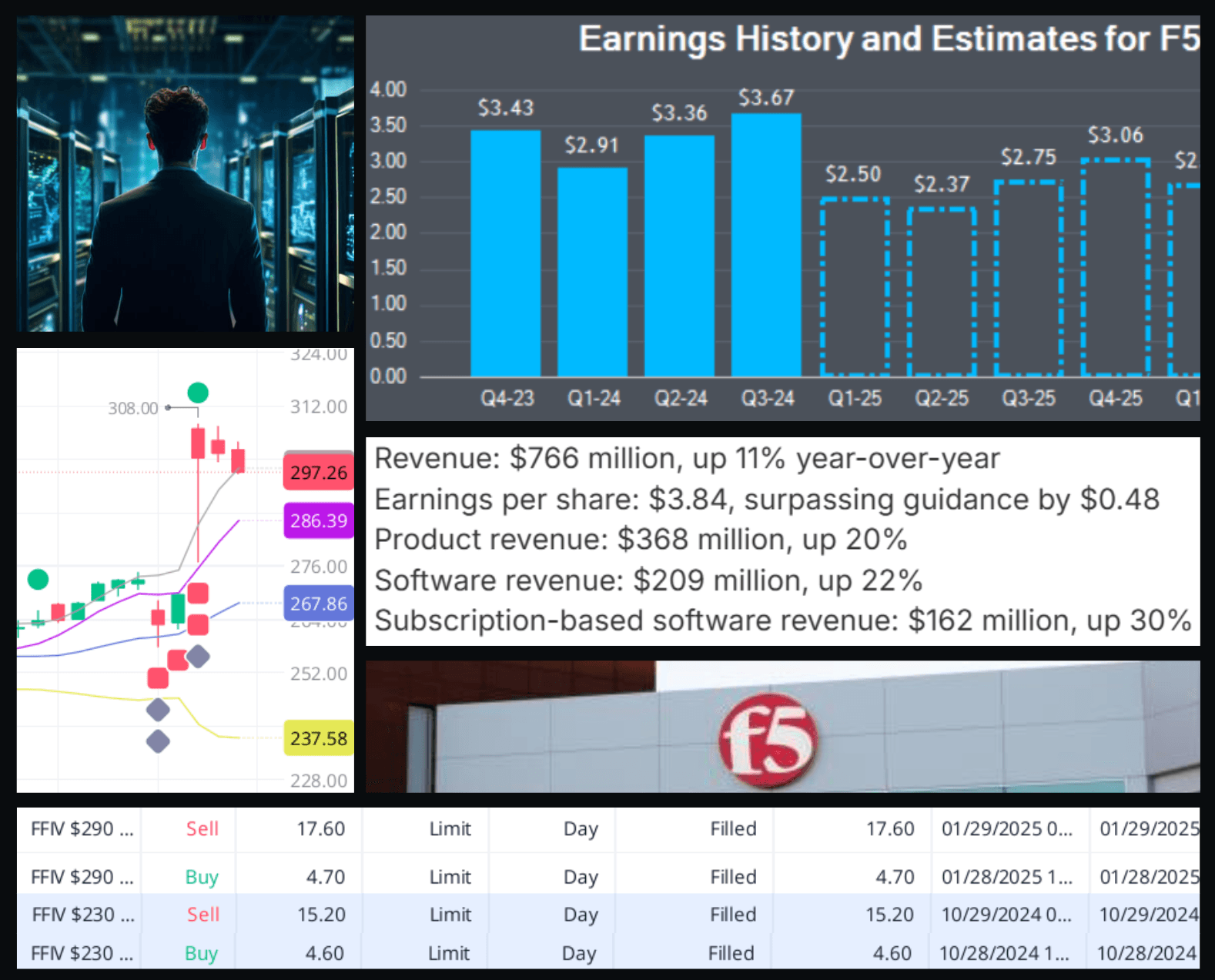Select the Q2-24 bar labeled $3.36
Viewport: 1215px width, 980px height.
pyautogui.click(x=679, y=256)
